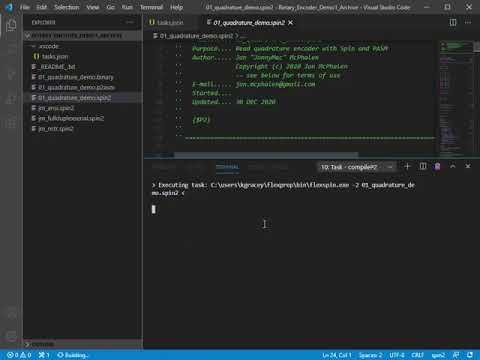Open the terminal selector dropdown '10: Task - compileP2'
Viewport: 480px width, 360px height.
point(357,167)
